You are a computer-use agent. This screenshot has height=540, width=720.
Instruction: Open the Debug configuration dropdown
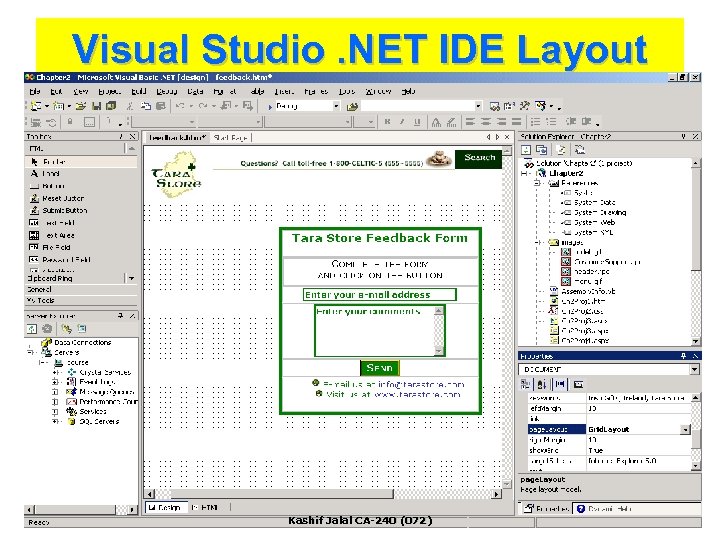[337, 107]
